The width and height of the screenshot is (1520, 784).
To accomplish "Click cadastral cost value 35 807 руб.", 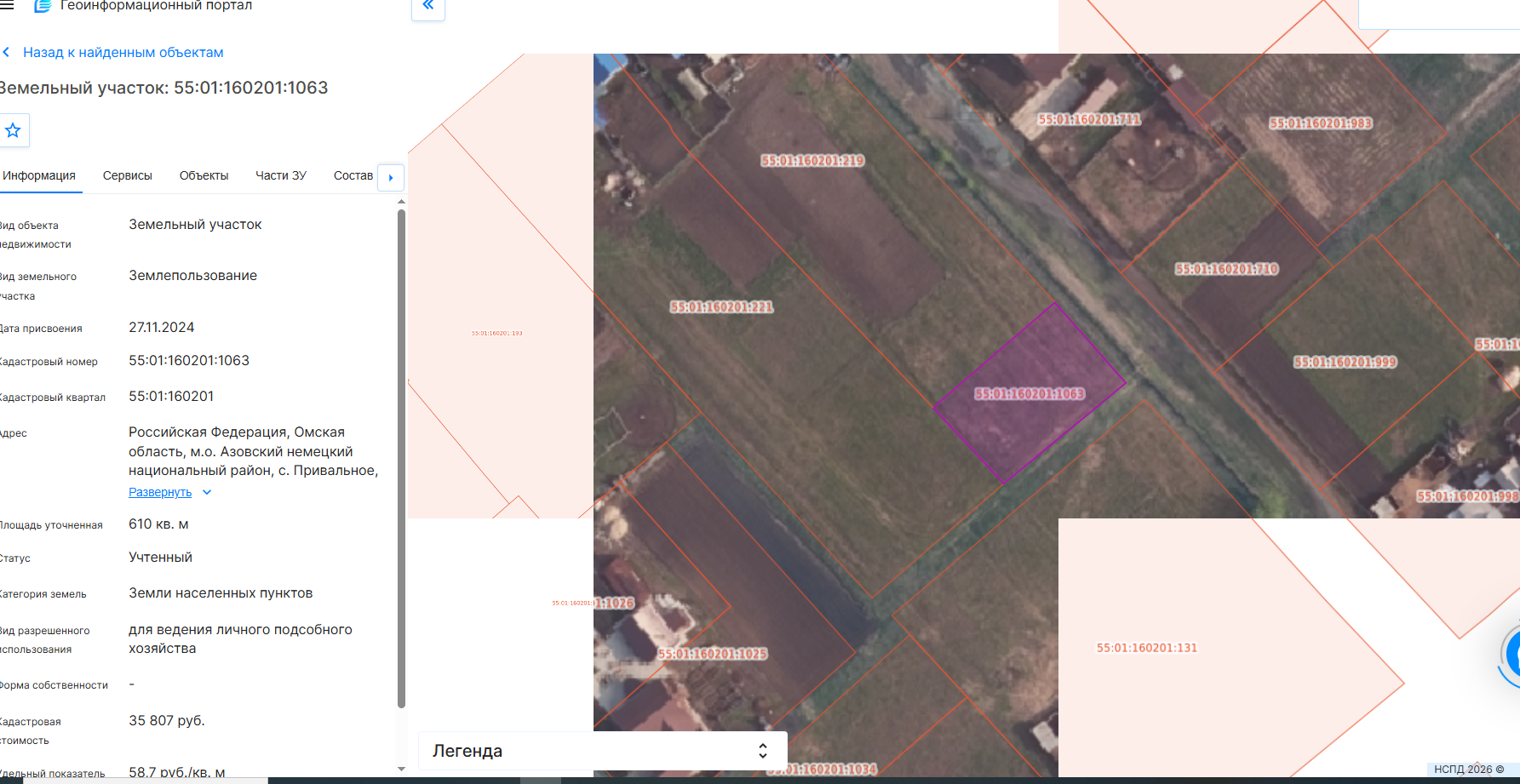I will 167,721.
